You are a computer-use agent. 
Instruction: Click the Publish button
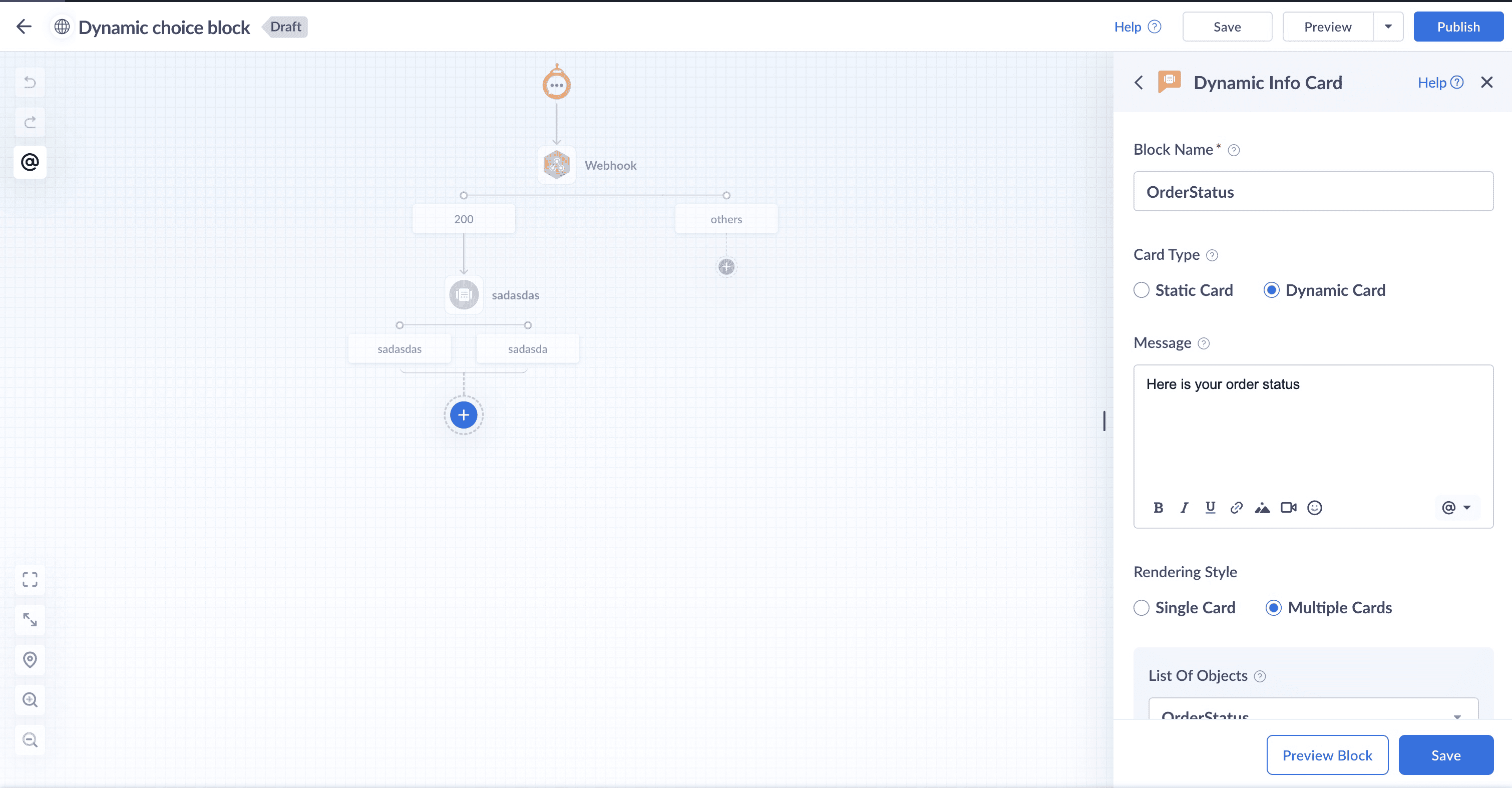click(x=1458, y=27)
